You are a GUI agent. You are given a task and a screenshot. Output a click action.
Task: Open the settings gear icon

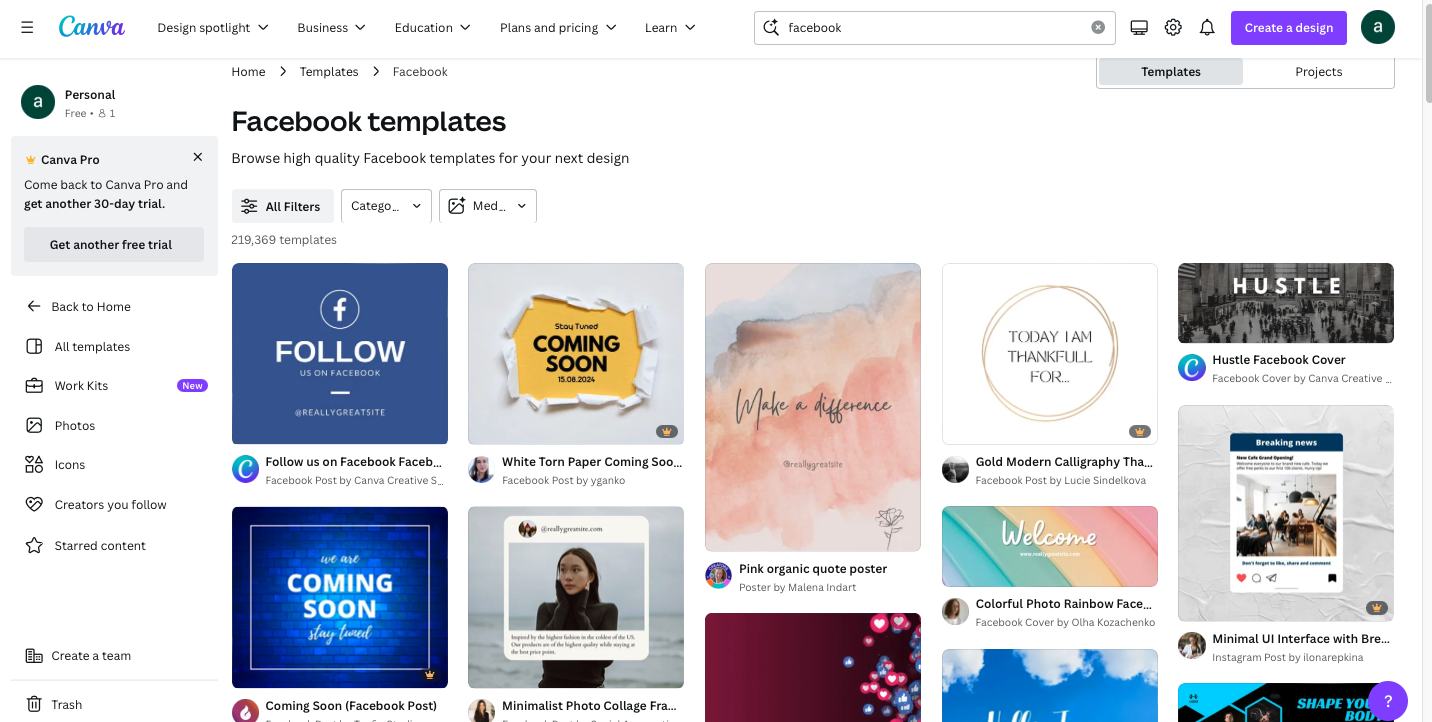coord(1172,27)
